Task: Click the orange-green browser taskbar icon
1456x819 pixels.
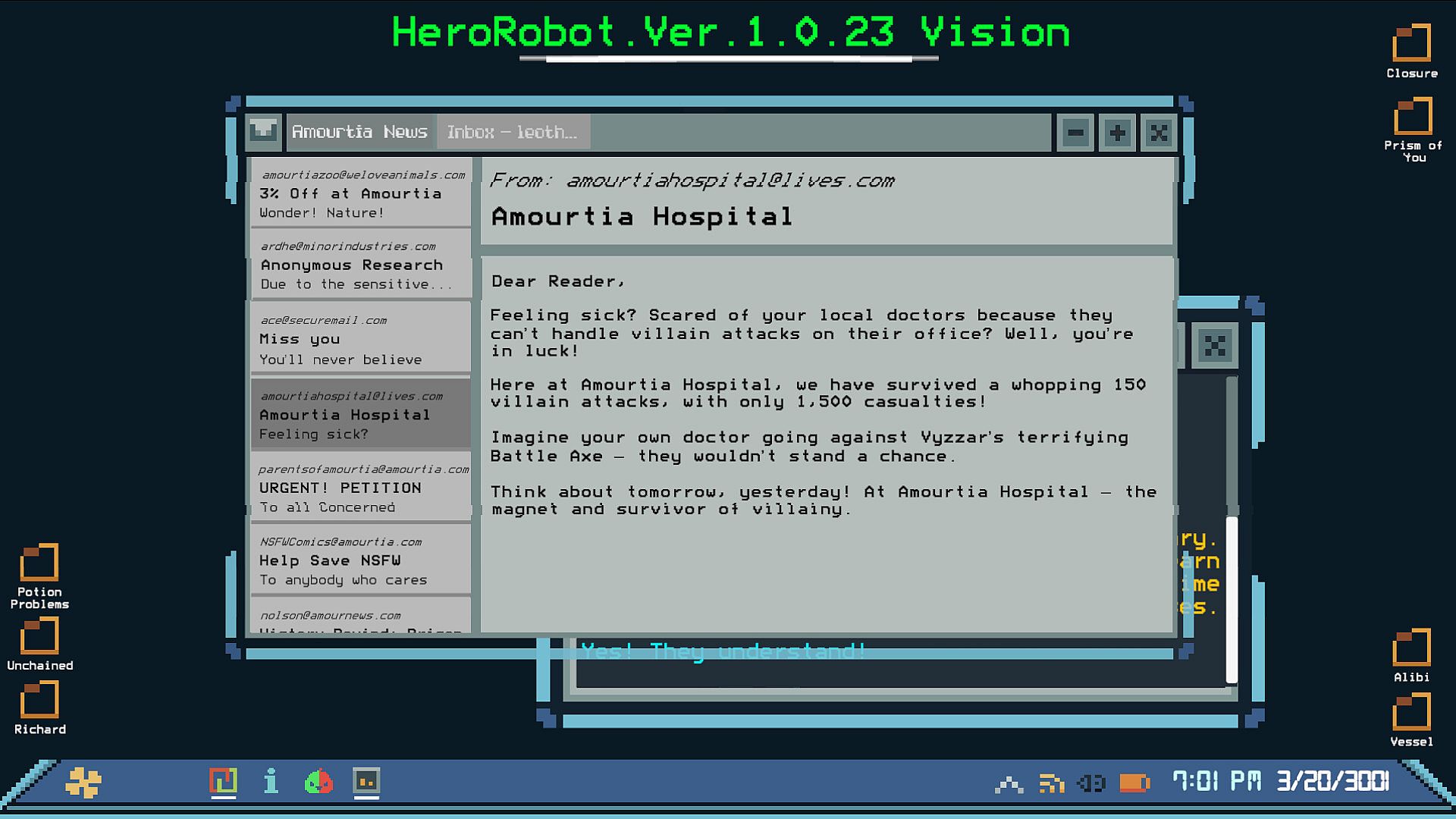Action: click(223, 781)
